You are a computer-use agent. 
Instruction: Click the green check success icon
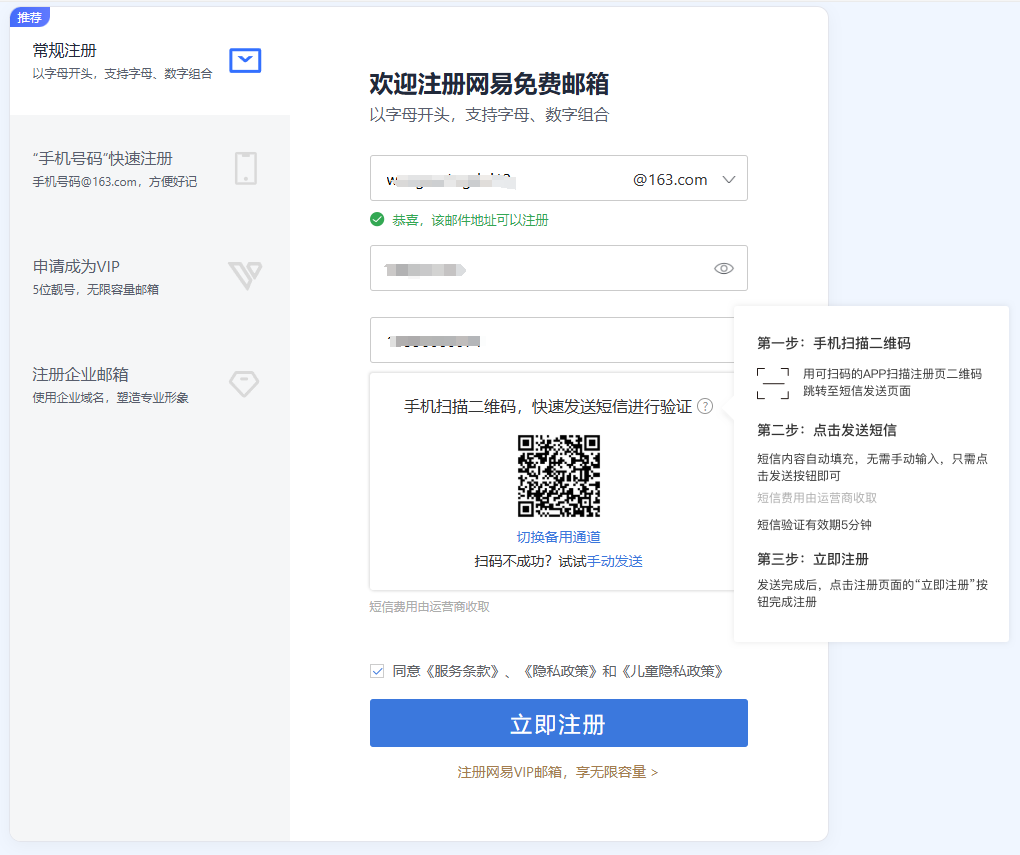[x=377, y=219]
